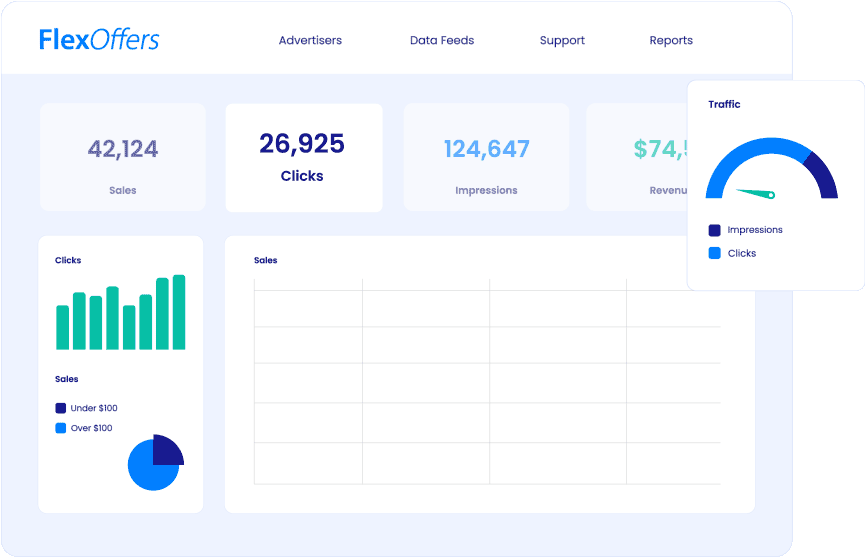This screenshot has height=558, width=866.
Task: Click the Sales pie chart
Action: 155,464
